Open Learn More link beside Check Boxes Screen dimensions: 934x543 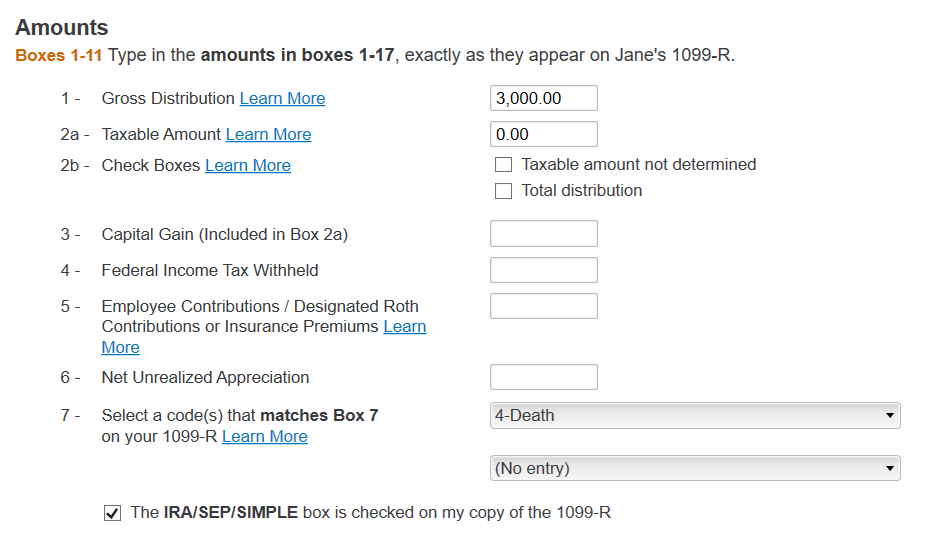(x=247, y=165)
